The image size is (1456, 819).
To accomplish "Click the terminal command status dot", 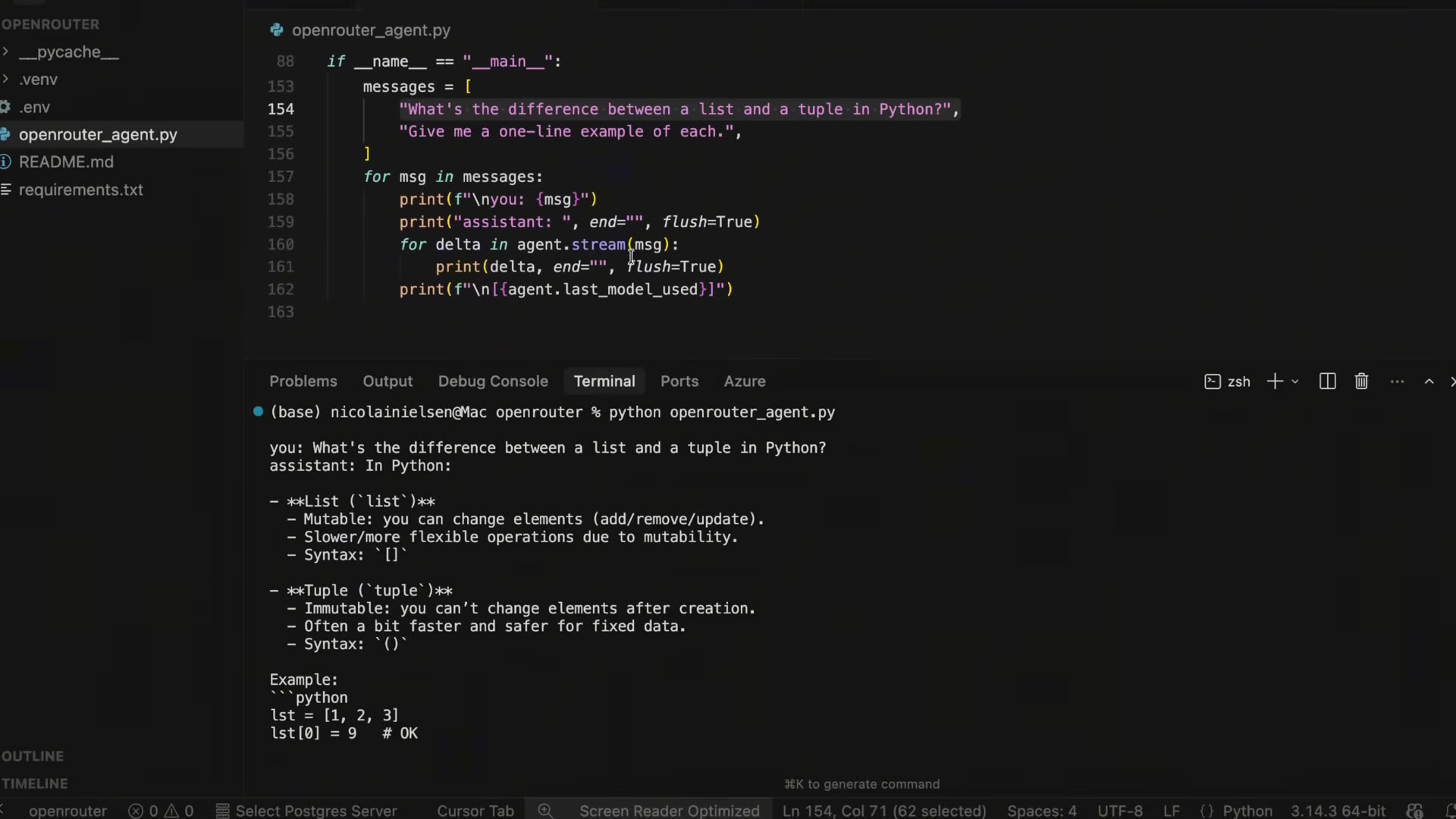I will pyautogui.click(x=258, y=412).
